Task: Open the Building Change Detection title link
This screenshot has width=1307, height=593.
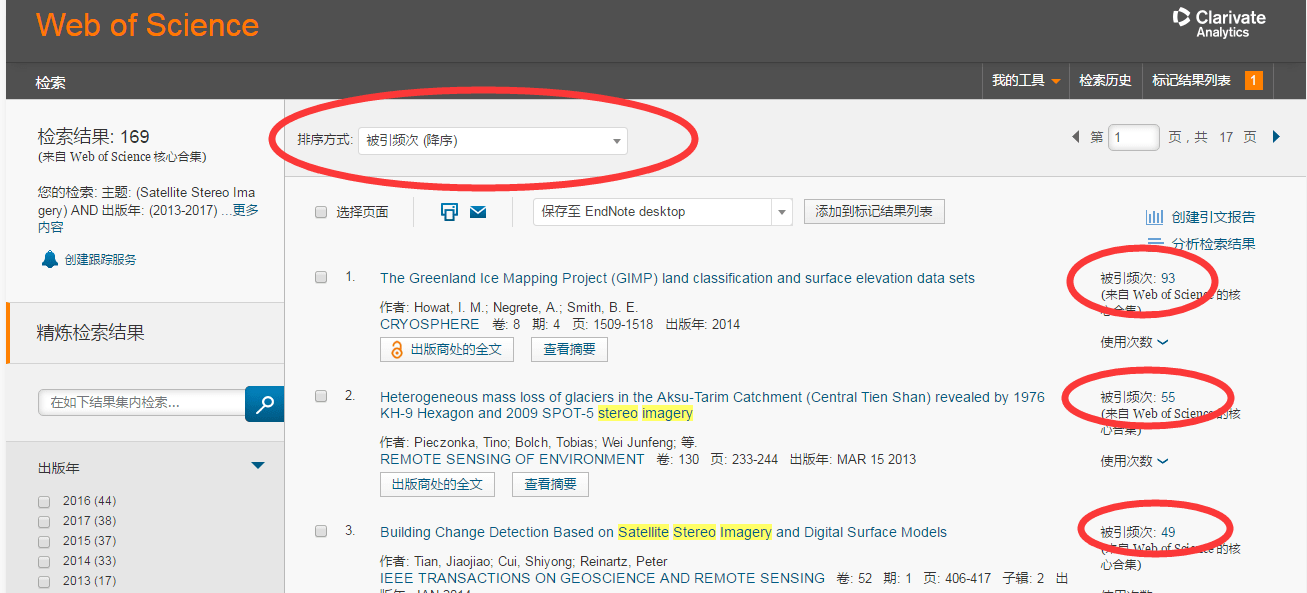Action: click(663, 532)
